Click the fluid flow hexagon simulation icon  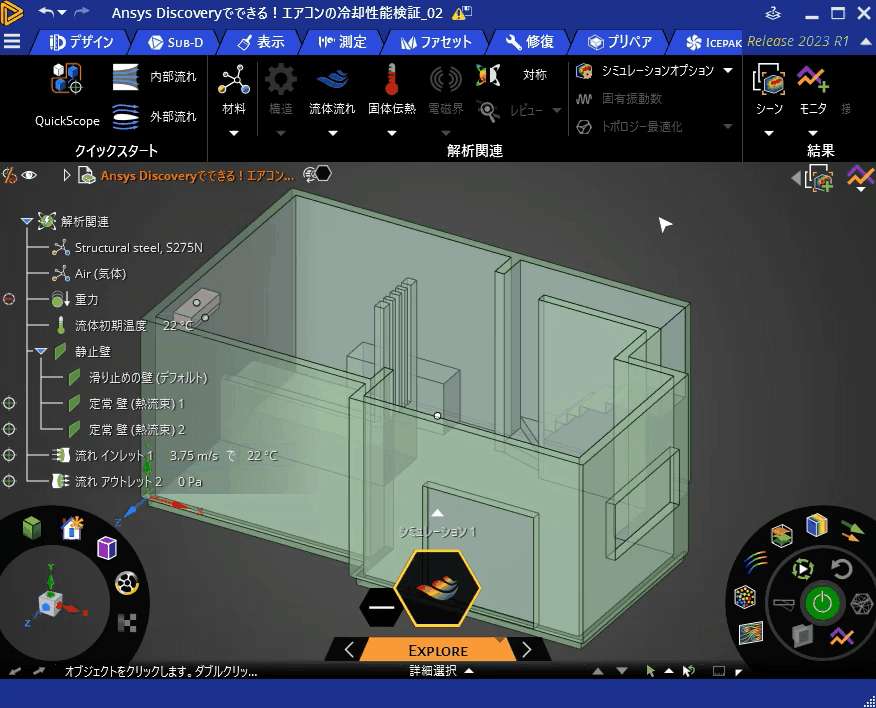pyautogui.click(x=437, y=588)
